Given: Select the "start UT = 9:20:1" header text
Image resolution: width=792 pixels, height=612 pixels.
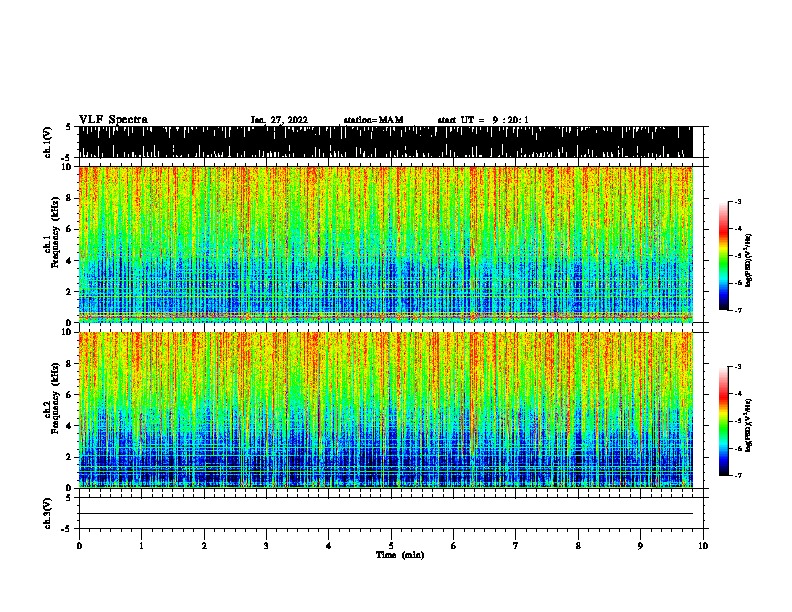Looking at the screenshot, I should point(483,120).
